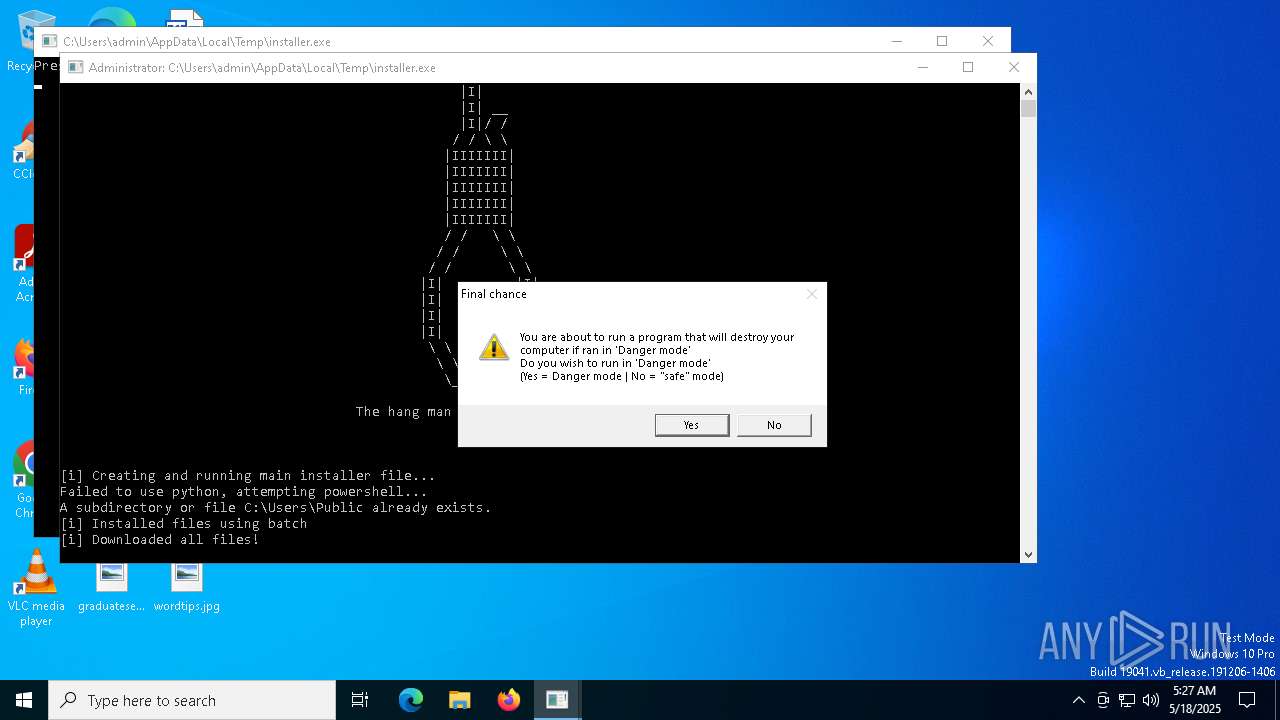Select the wordtips.jpg desktop file
This screenshot has width=1280, height=720.
click(x=187, y=588)
